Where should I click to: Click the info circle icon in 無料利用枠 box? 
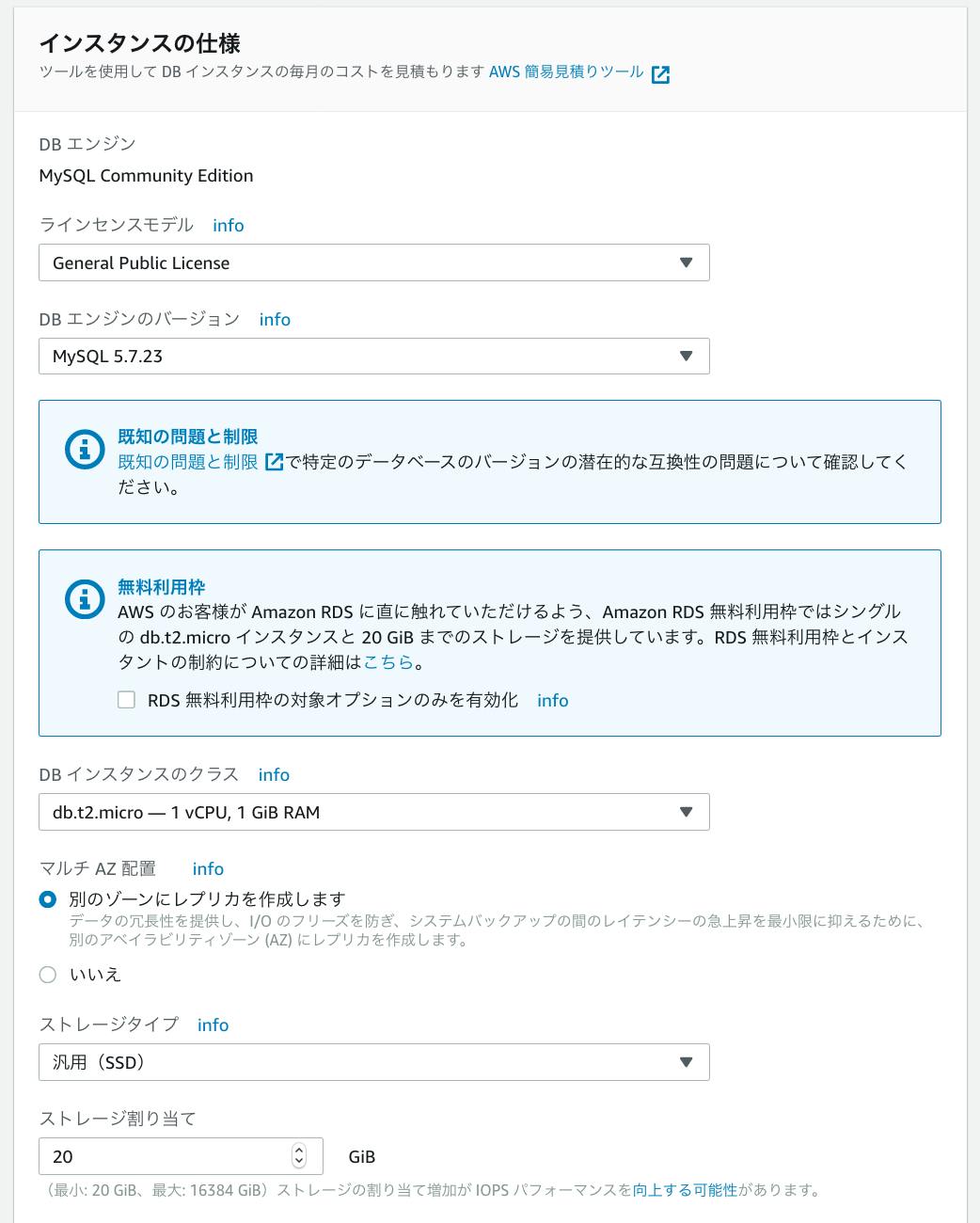(x=85, y=599)
